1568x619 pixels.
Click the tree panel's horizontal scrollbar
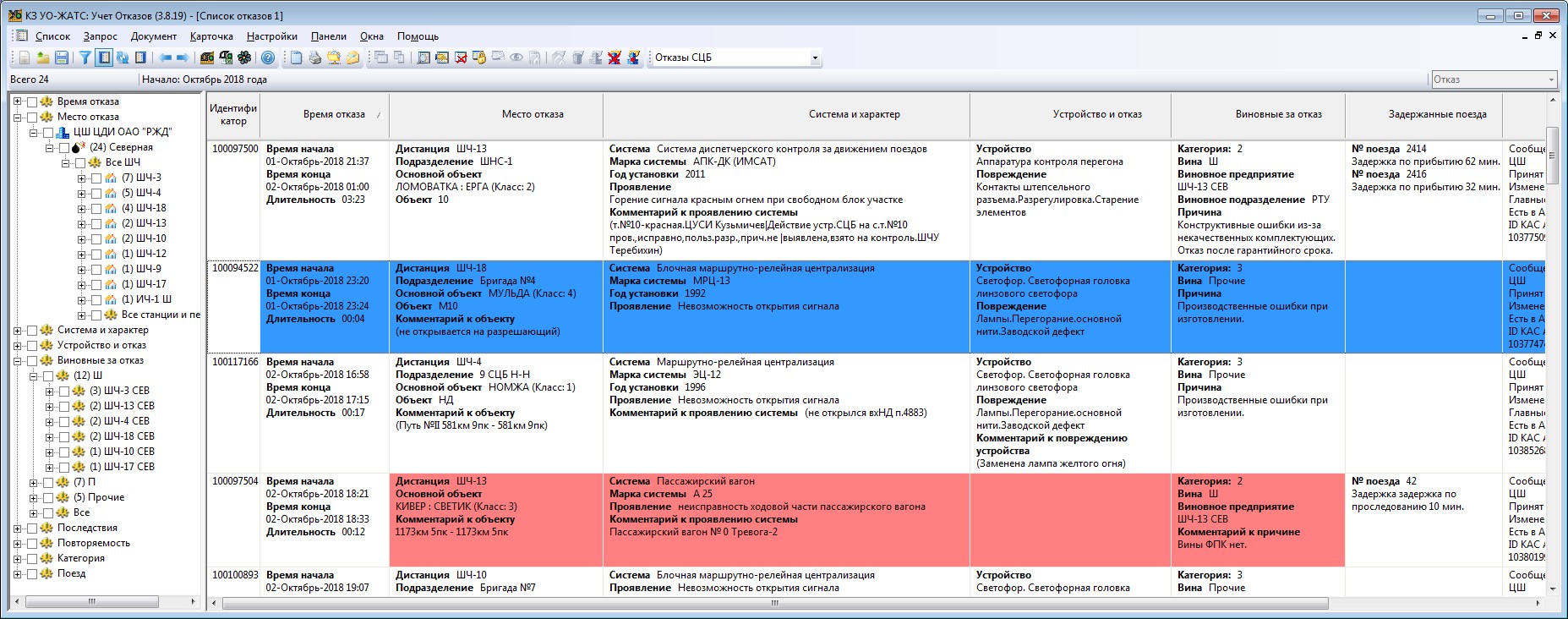(x=105, y=602)
